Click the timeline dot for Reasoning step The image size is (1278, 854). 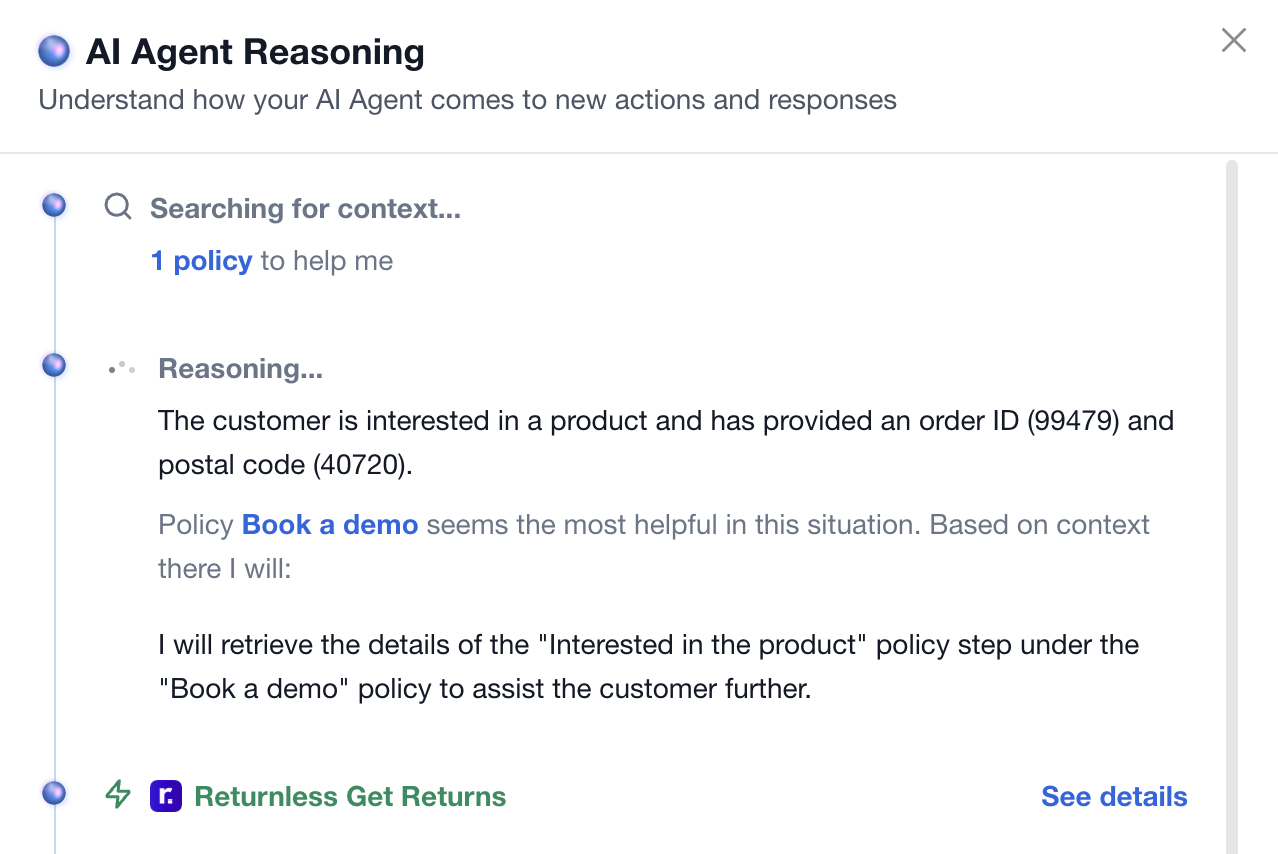click(x=54, y=365)
